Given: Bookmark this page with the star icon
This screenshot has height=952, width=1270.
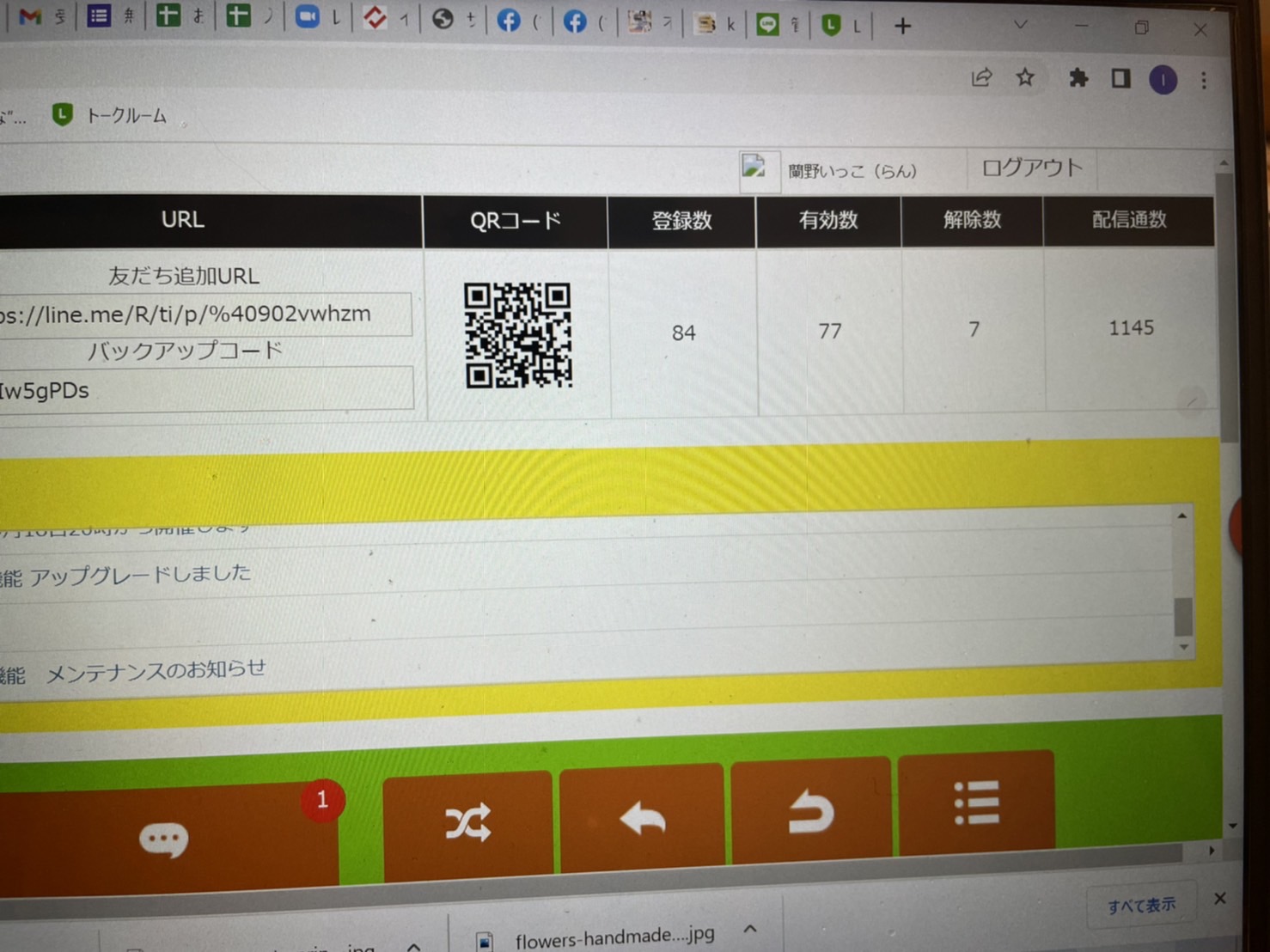Looking at the screenshot, I should click(x=1025, y=78).
